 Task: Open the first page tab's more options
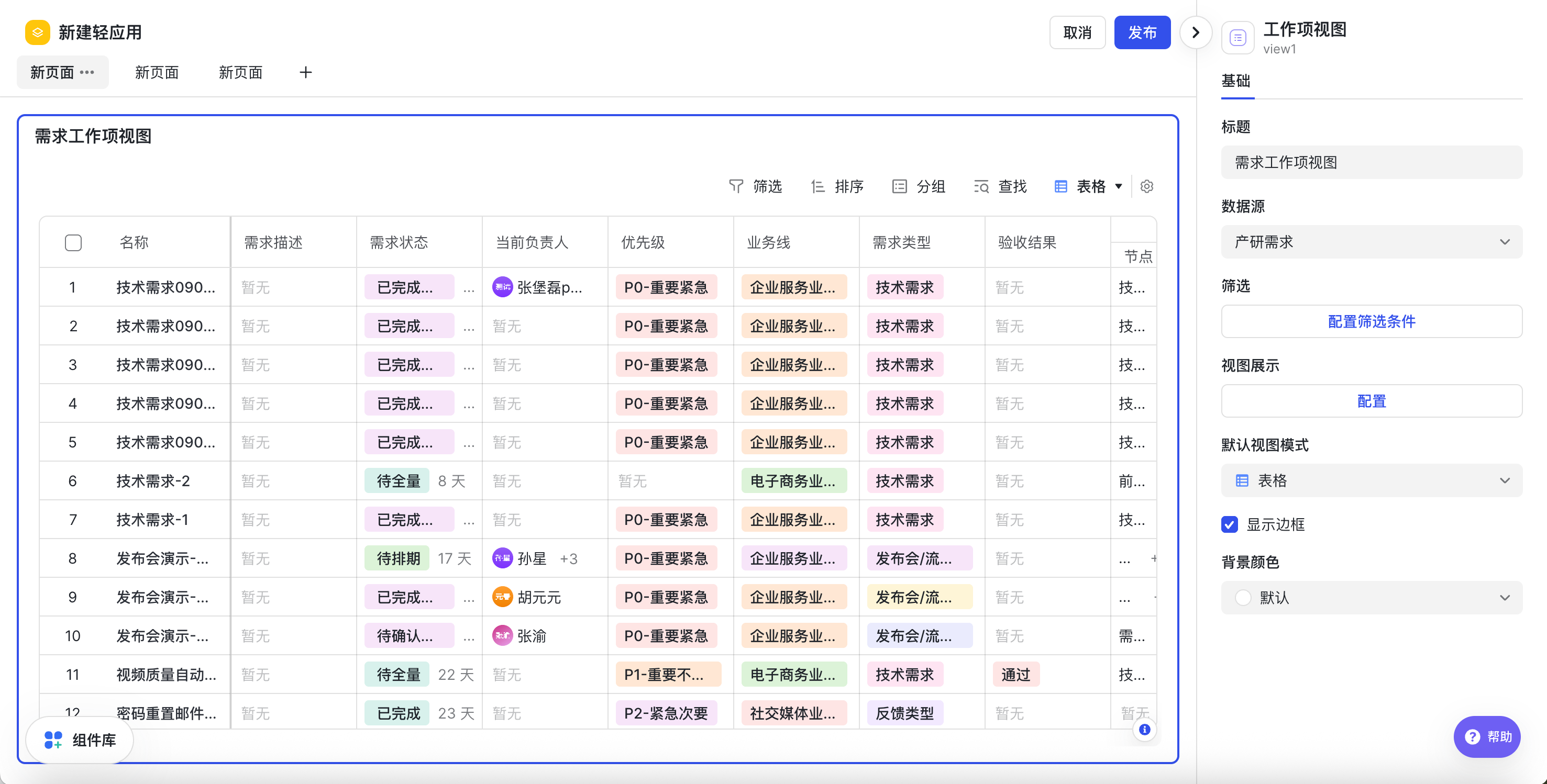[x=87, y=73]
